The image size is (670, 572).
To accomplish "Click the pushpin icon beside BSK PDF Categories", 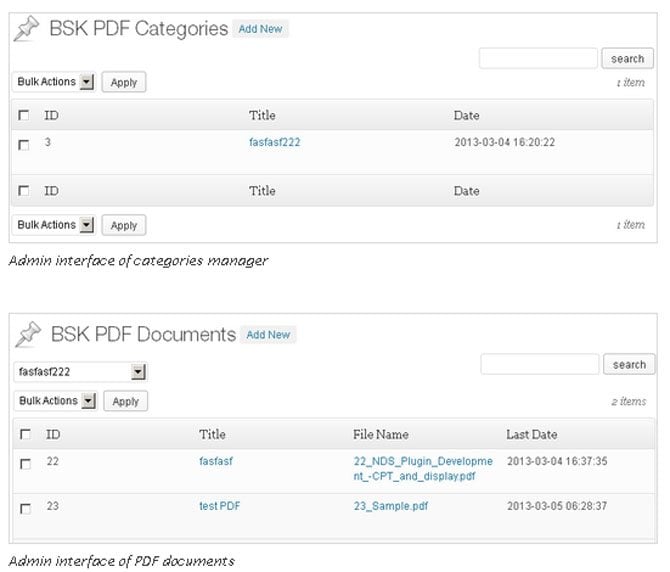I will click(x=26, y=29).
